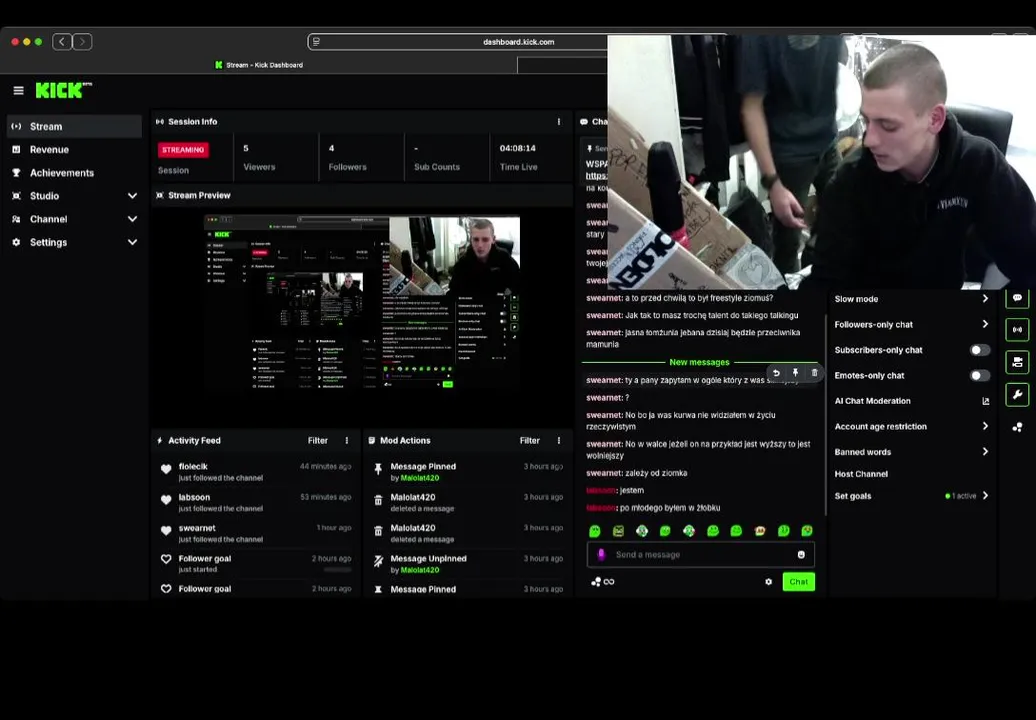
Task: Open the Activity Feed Filter dropdown
Action: [318, 441]
